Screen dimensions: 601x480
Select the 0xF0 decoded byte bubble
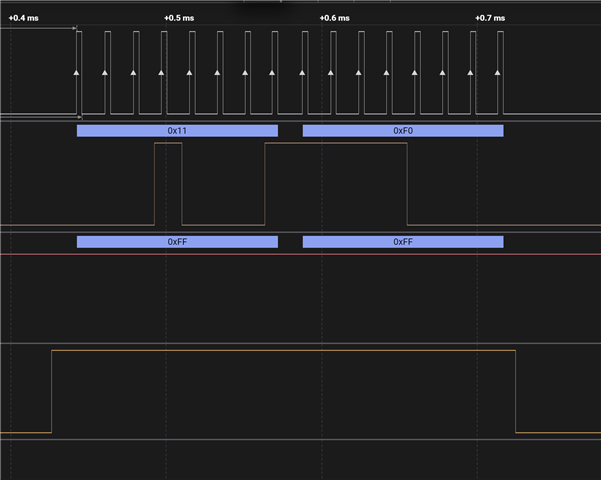[403, 131]
